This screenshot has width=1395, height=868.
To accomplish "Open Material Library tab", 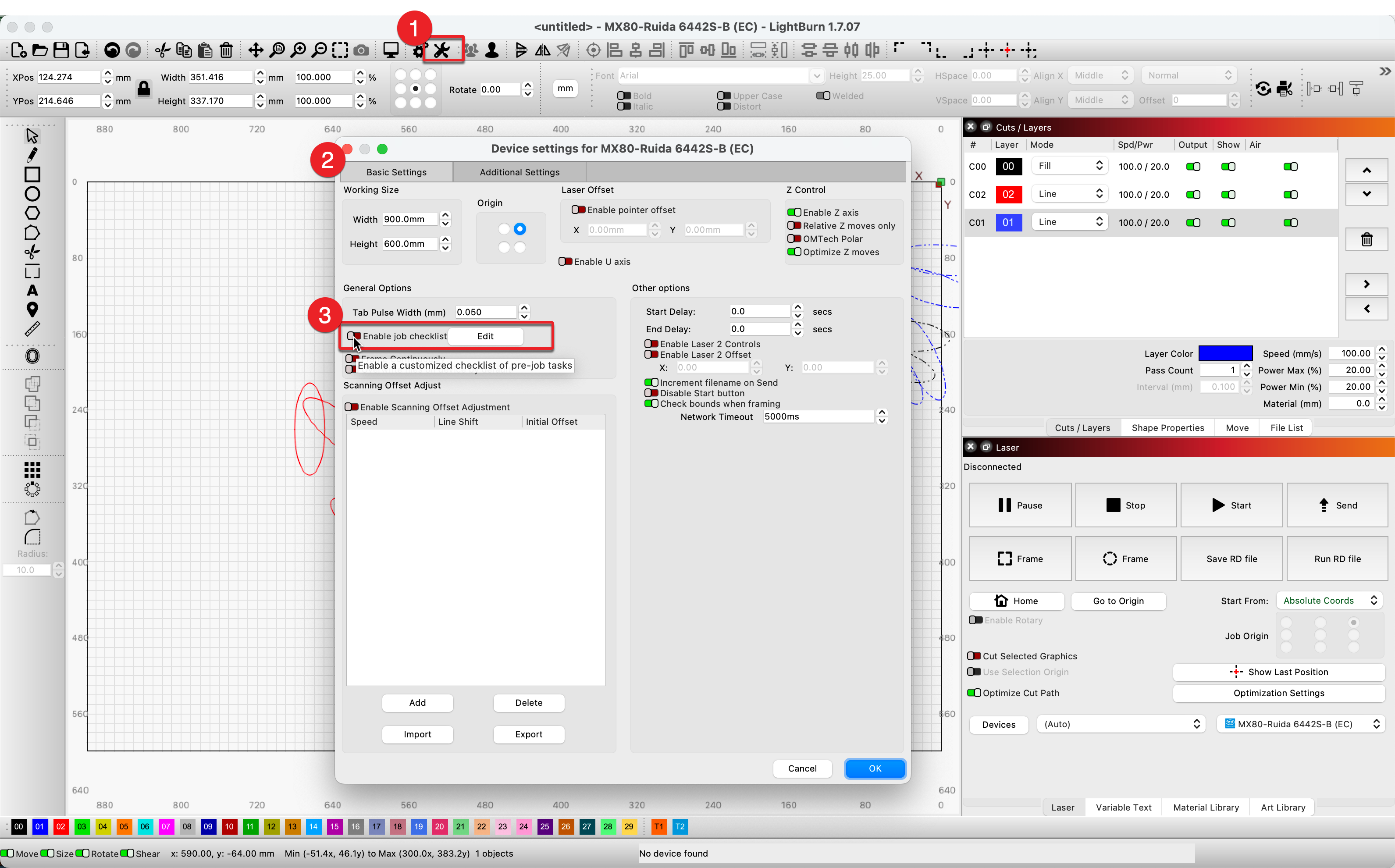I will [1206, 807].
